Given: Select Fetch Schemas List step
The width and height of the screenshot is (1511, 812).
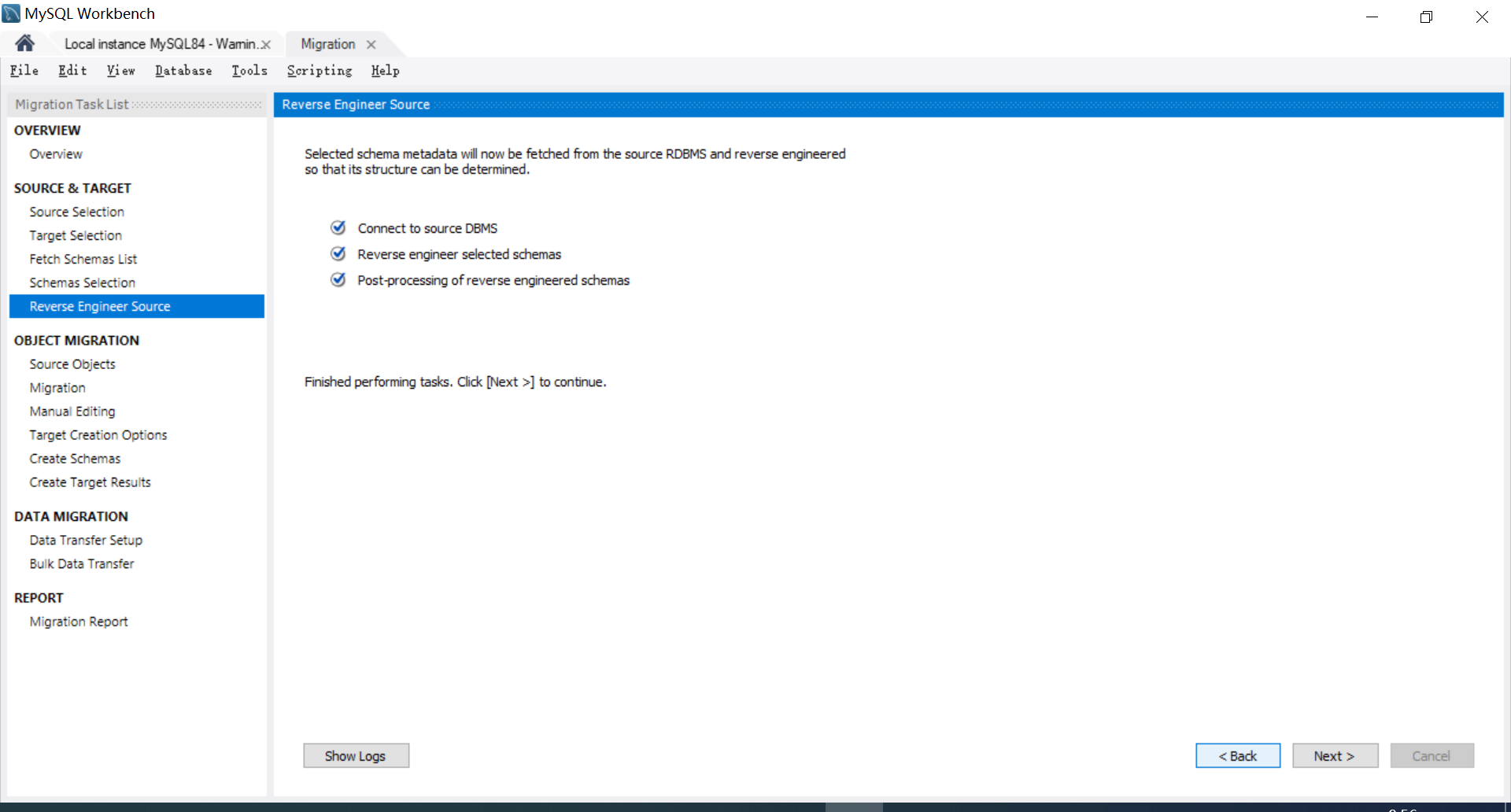Looking at the screenshot, I should click(x=83, y=260).
